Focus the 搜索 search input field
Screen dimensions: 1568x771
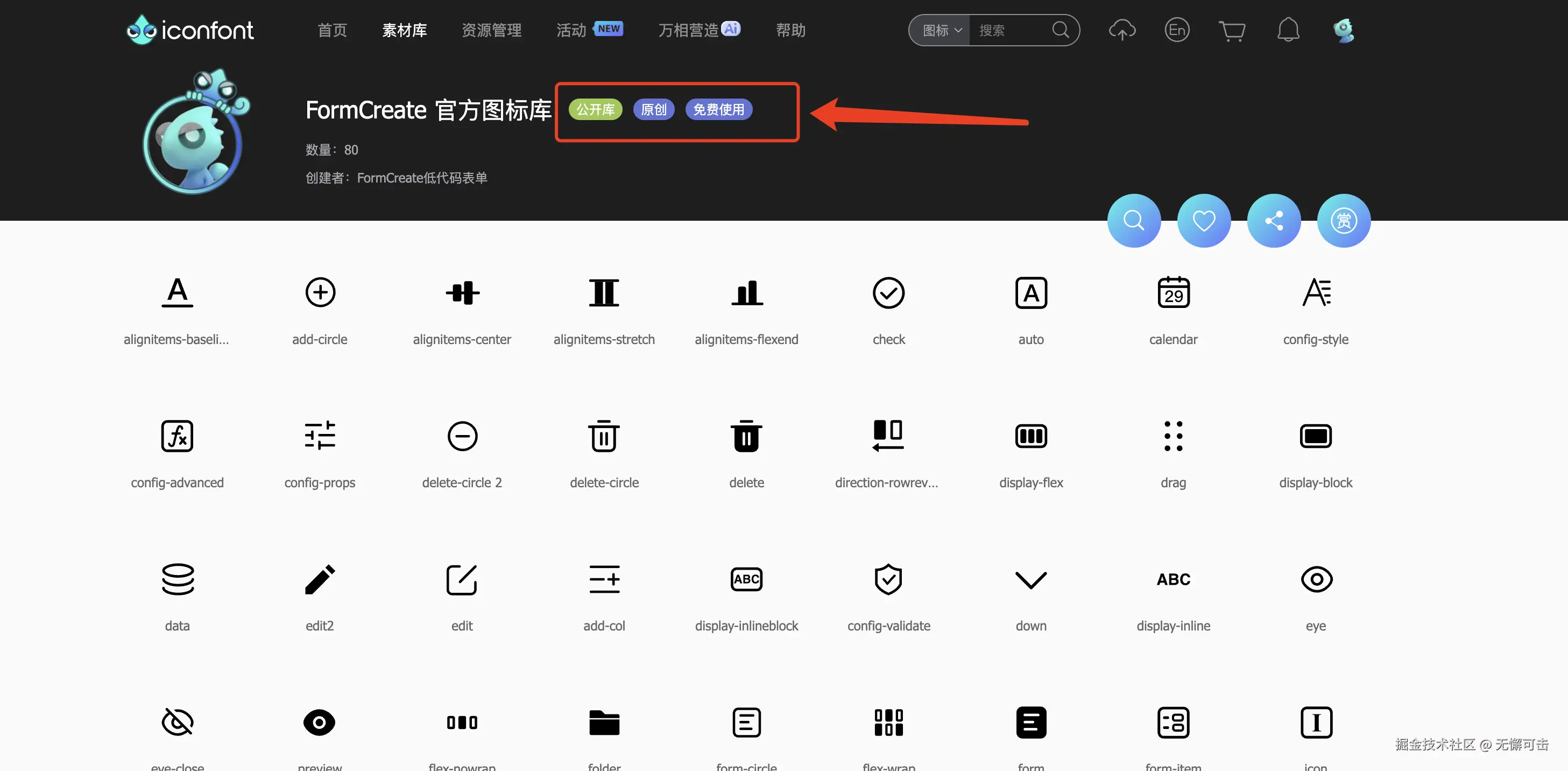[1011, 31]
